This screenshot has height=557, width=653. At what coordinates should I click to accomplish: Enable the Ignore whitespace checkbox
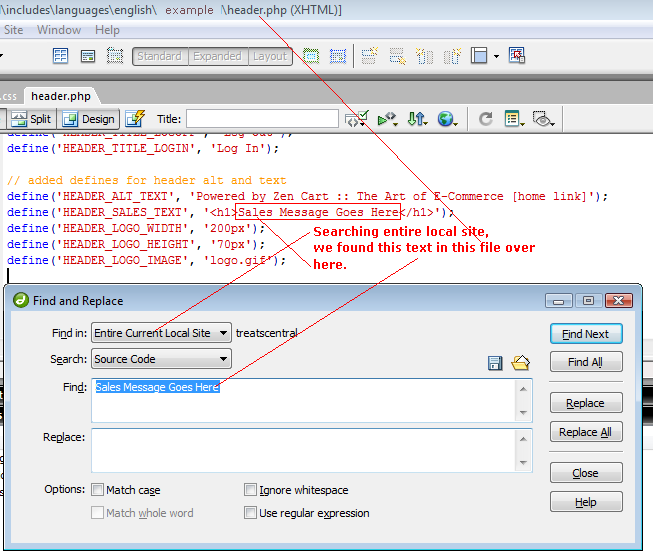pyautogui.click(x=250, y=489)
